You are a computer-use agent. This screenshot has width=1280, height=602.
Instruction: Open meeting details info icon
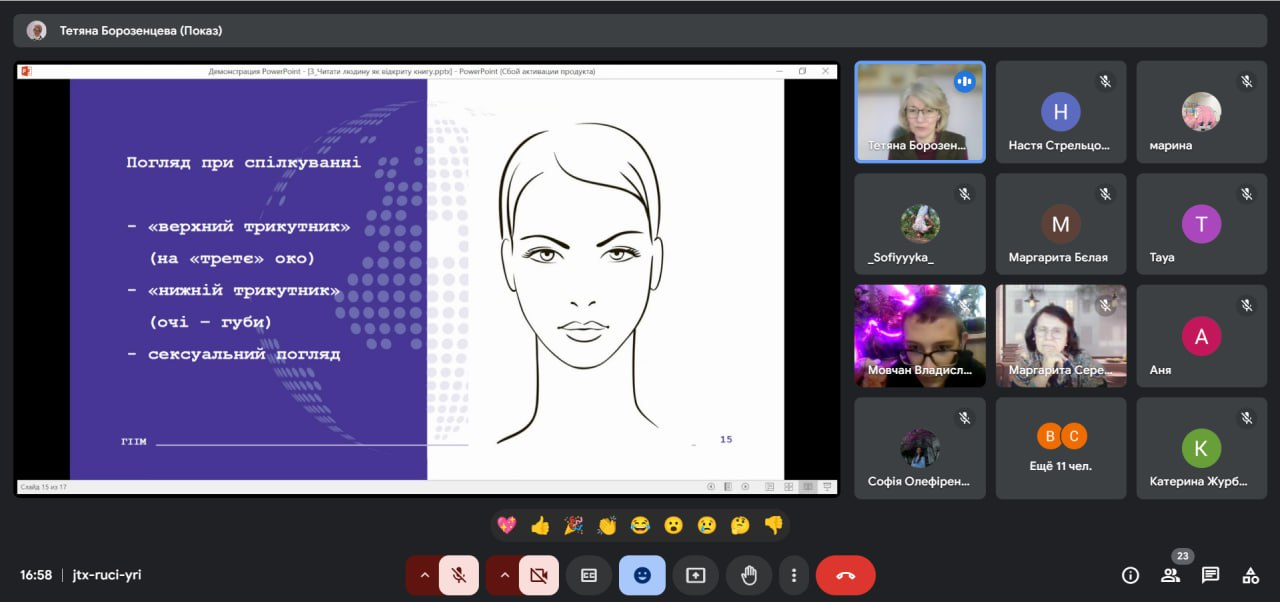tap(1130, 575)
